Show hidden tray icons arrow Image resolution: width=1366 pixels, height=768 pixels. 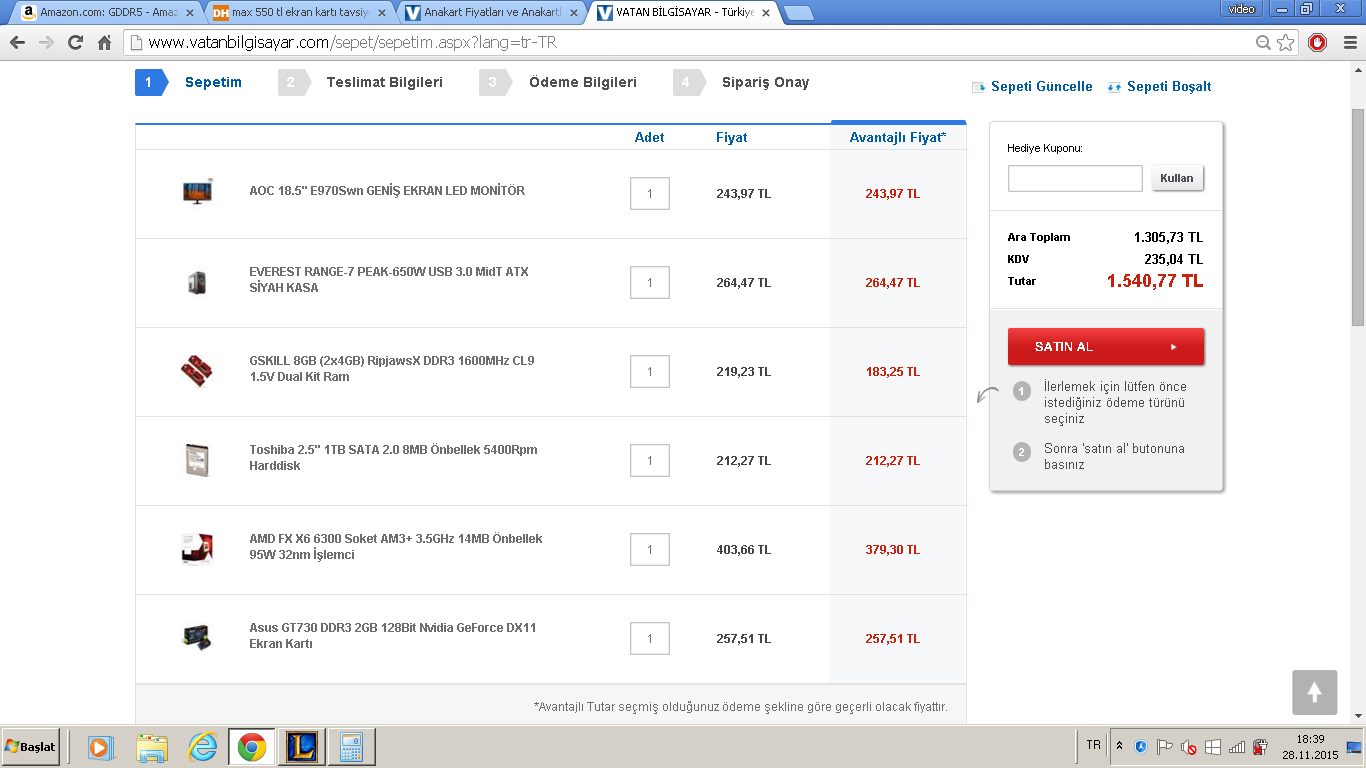click(x=1119, y=746)
